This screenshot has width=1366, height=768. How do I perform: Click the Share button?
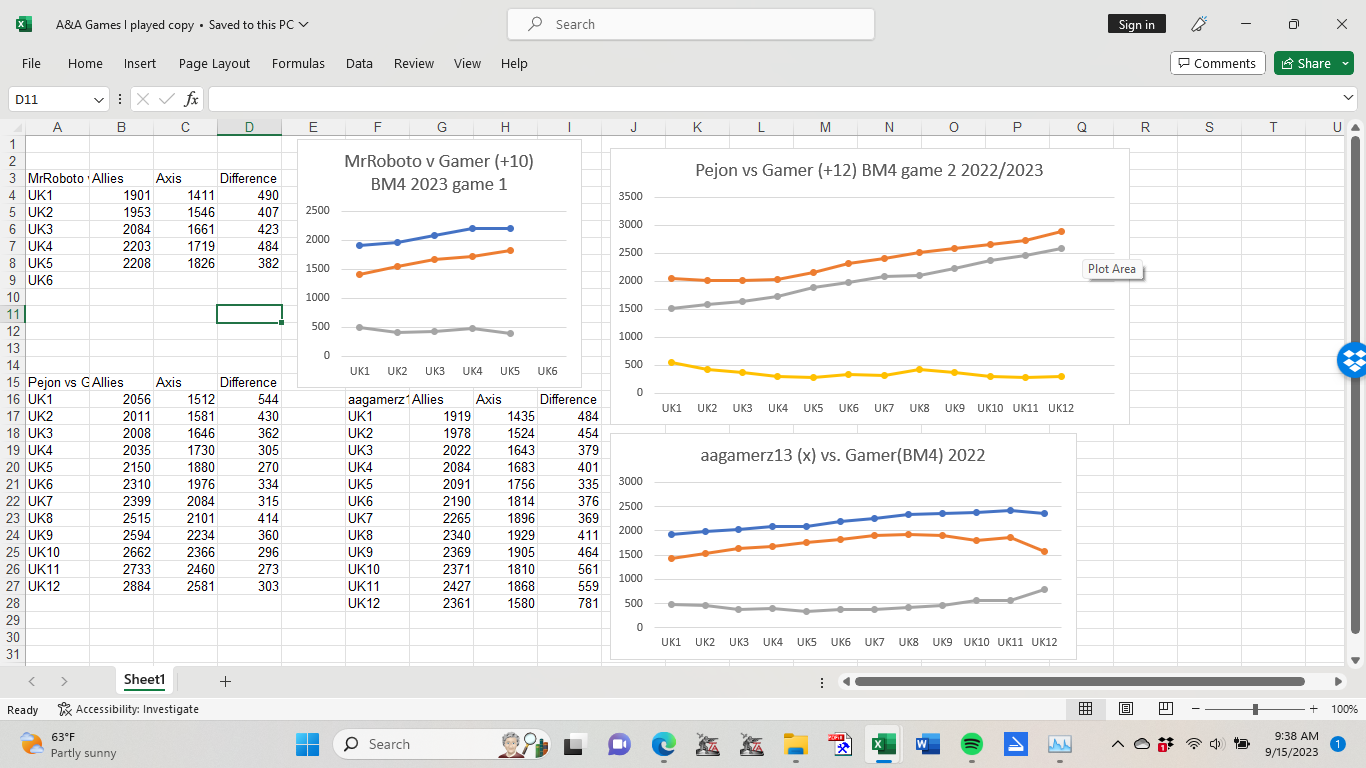pyautogui.click(x=1305, y=63)
